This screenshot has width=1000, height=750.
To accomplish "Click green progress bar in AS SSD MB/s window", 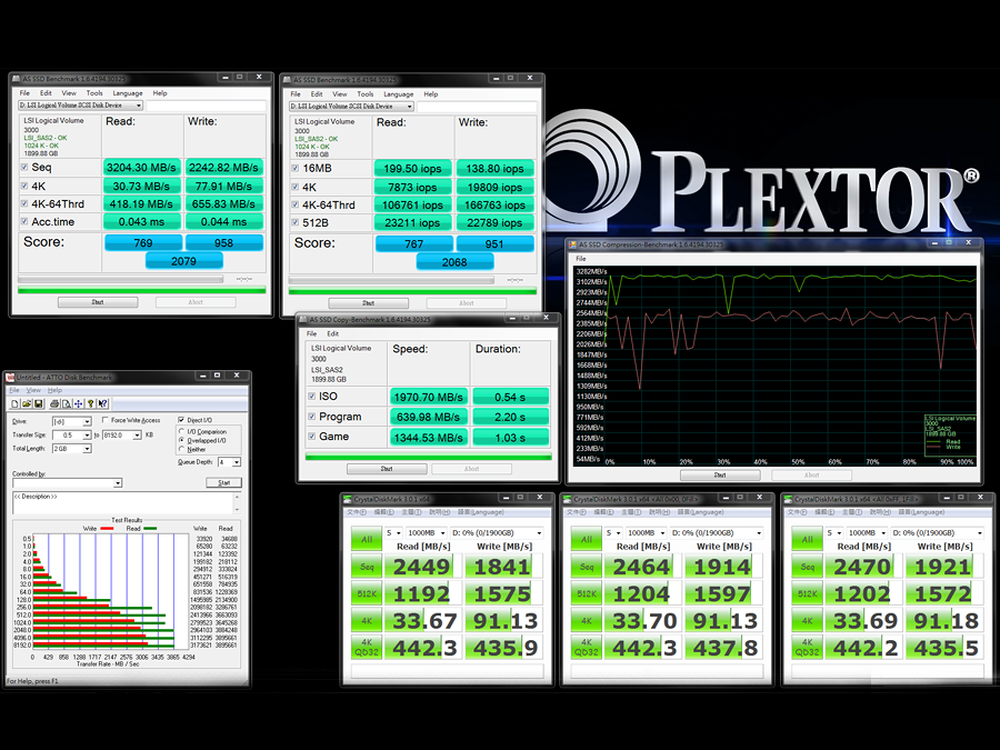I will [x=142, y=291].
